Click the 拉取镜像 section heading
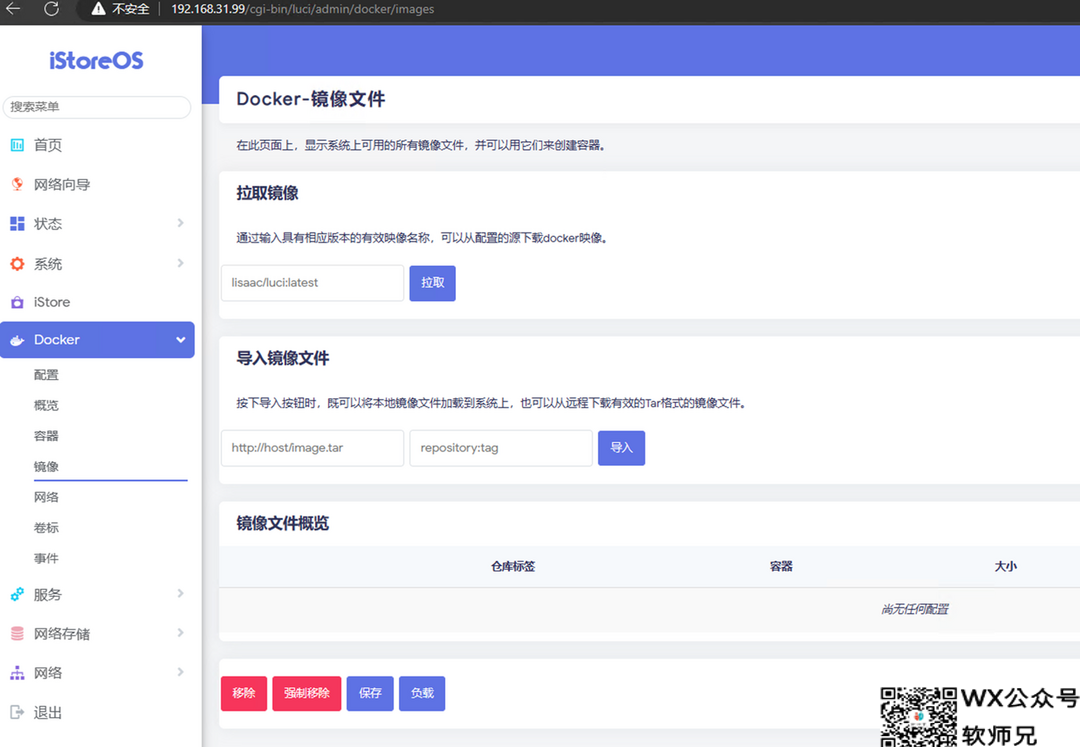The width and height of the screenshot is (1080, 747). [267, 193]
